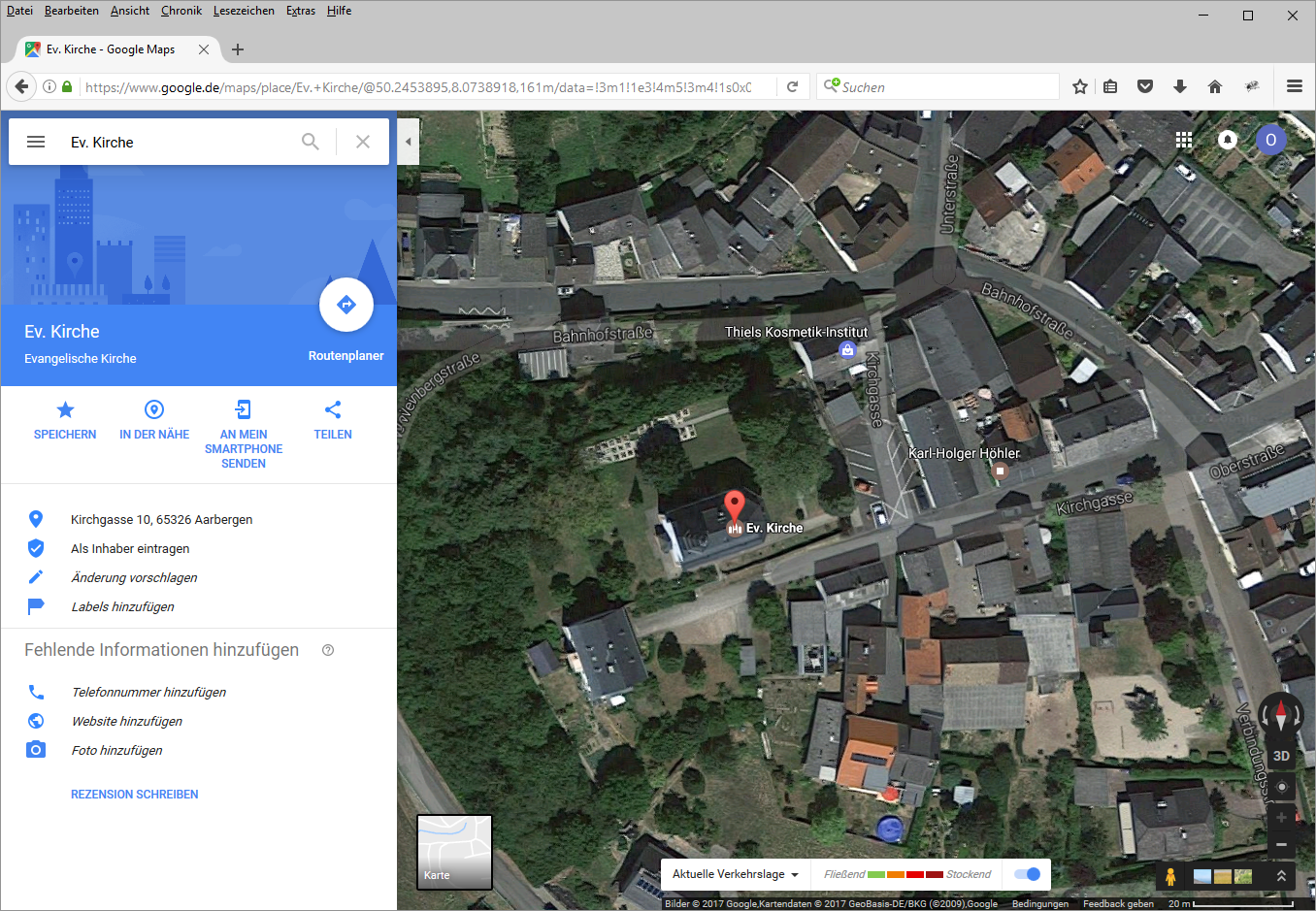Open a new browser tab
The image size is (1316, 911).
click(x=238, y=49)
